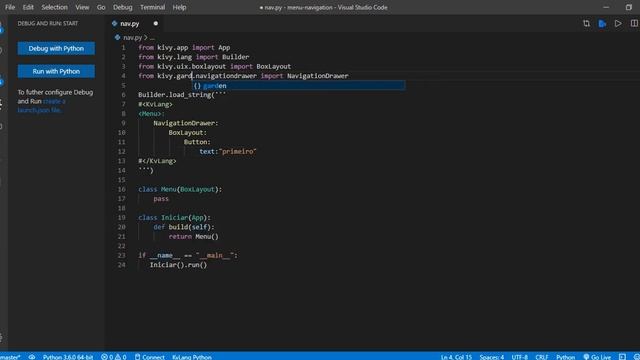
Task: Click KvLang Python status bar item
Action: (x=192, y=357)
